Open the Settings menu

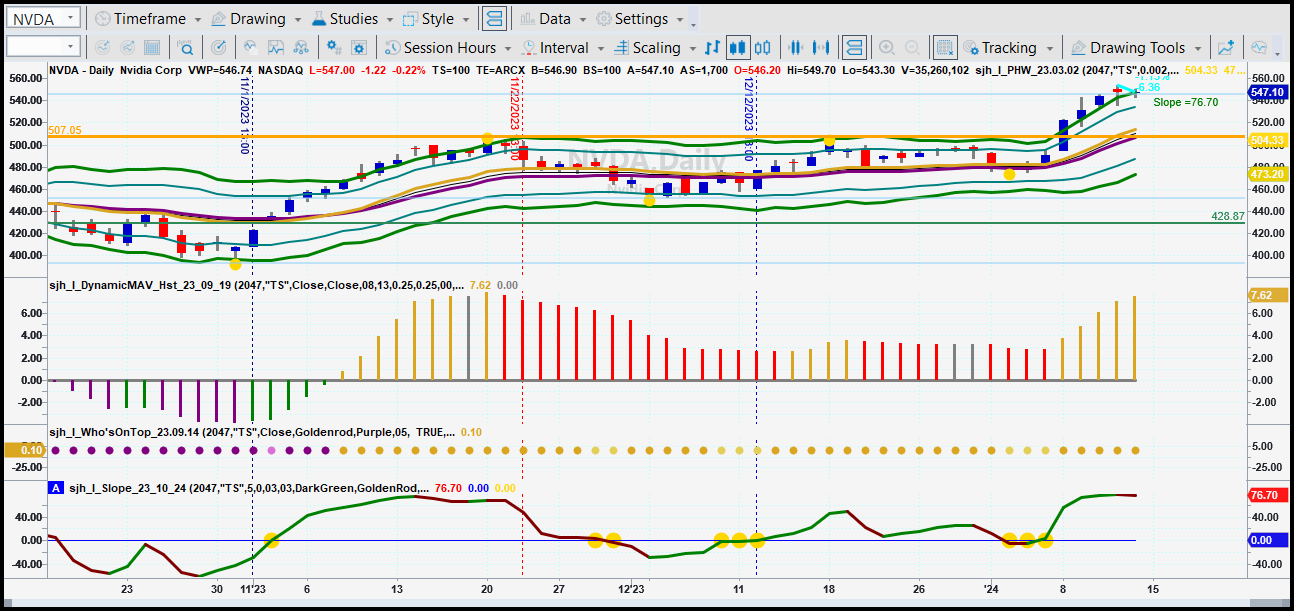pos(639,19)
